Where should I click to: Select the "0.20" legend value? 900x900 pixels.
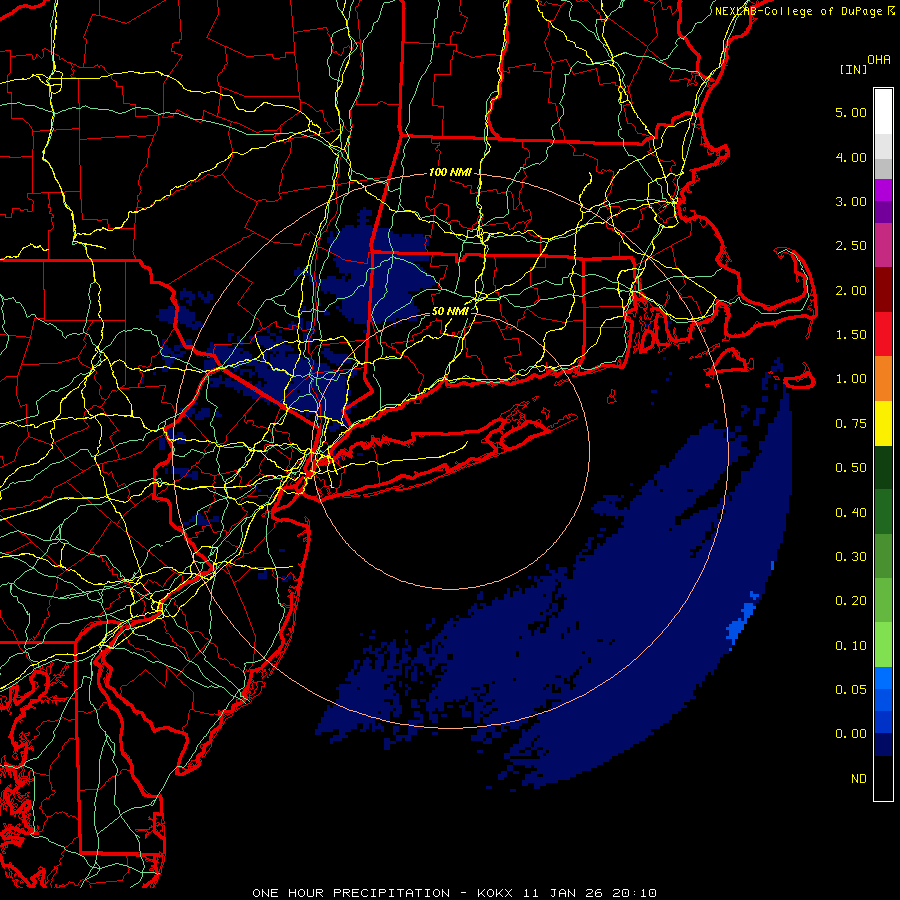[x=851, y=601]
